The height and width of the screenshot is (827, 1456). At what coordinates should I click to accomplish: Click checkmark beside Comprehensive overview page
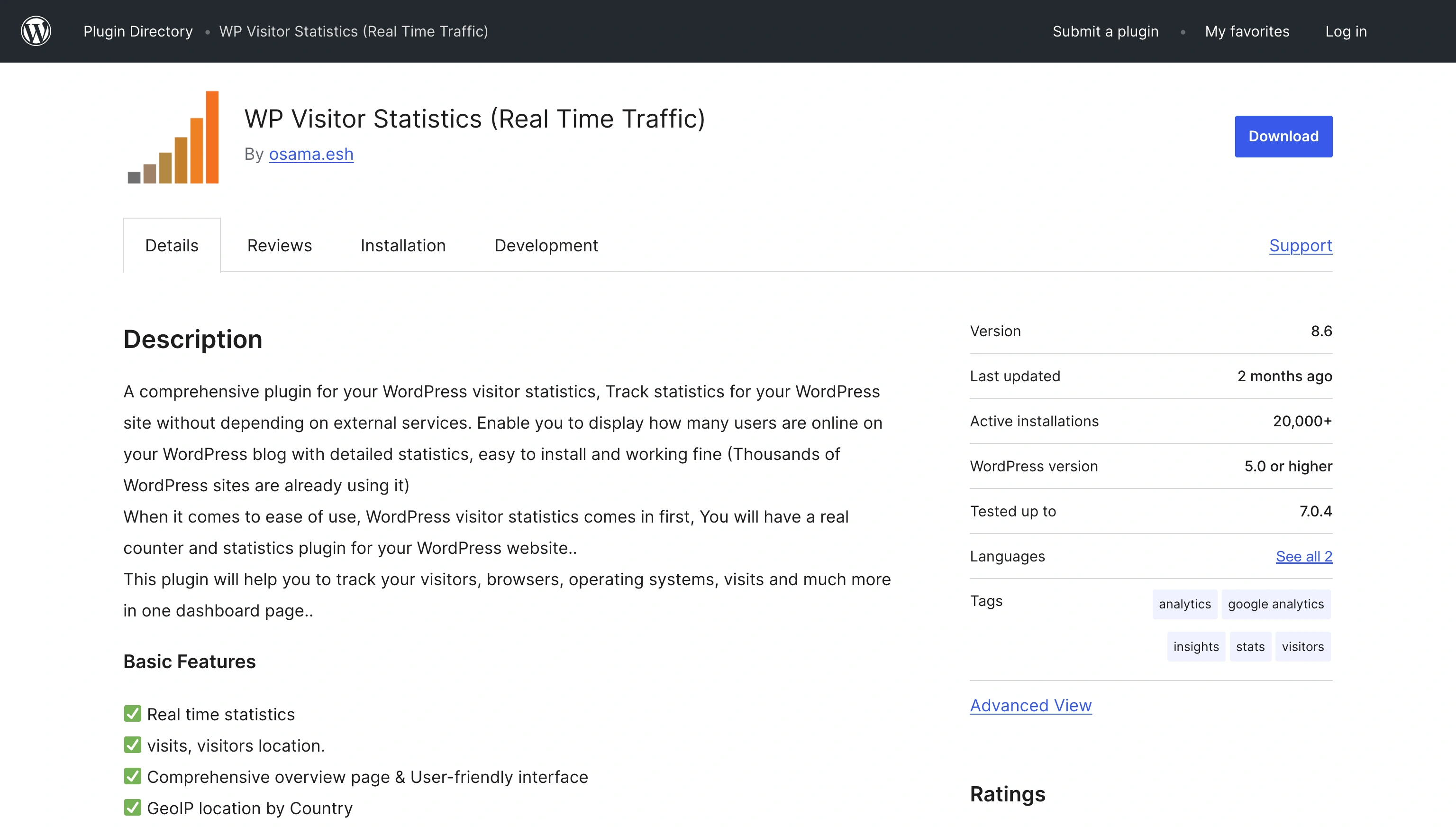[132, 776]
